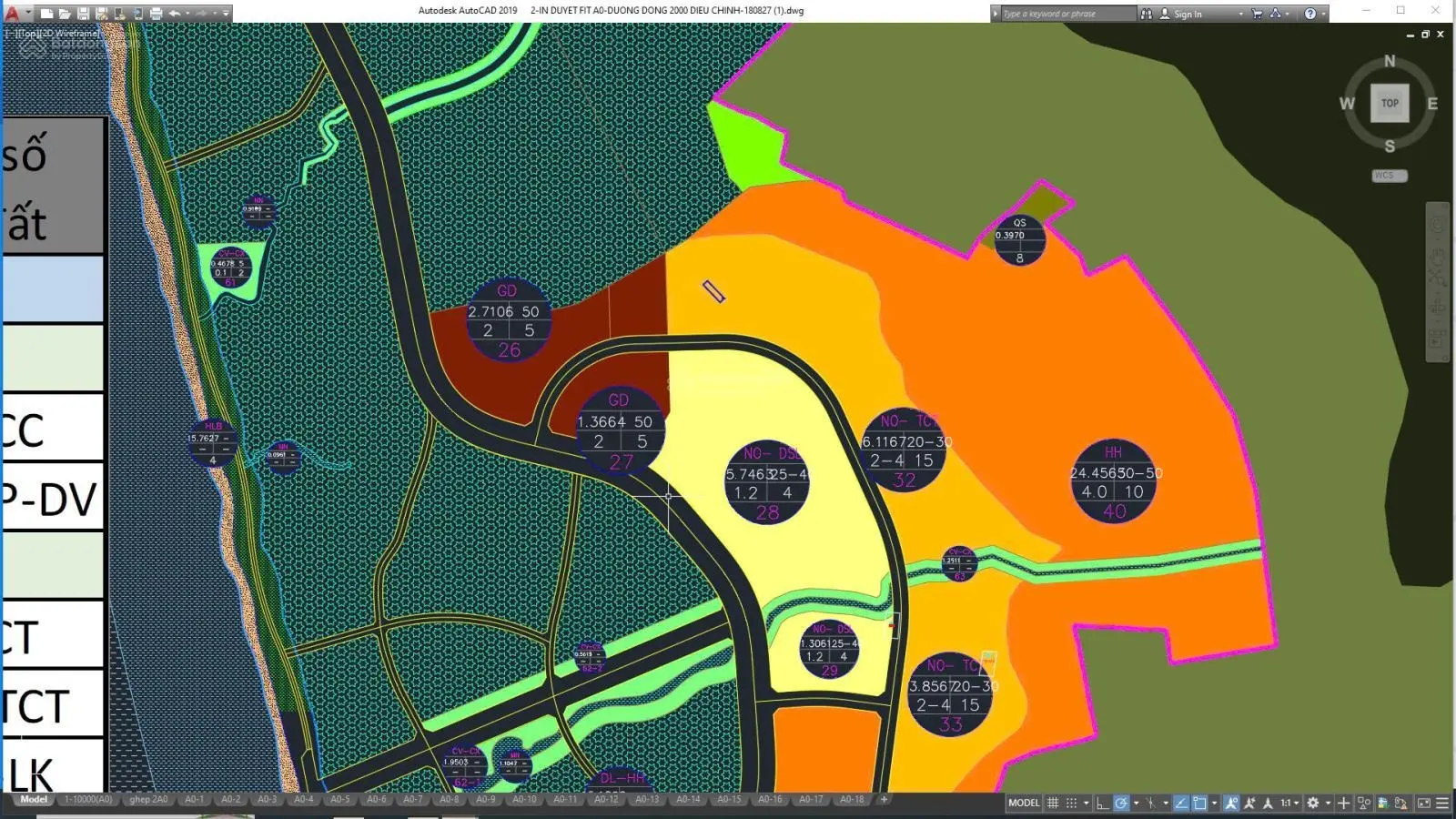Open the 1:1 annotation scale dropdown
This screenshot has width=1456, height=819.
point(1289,803)
